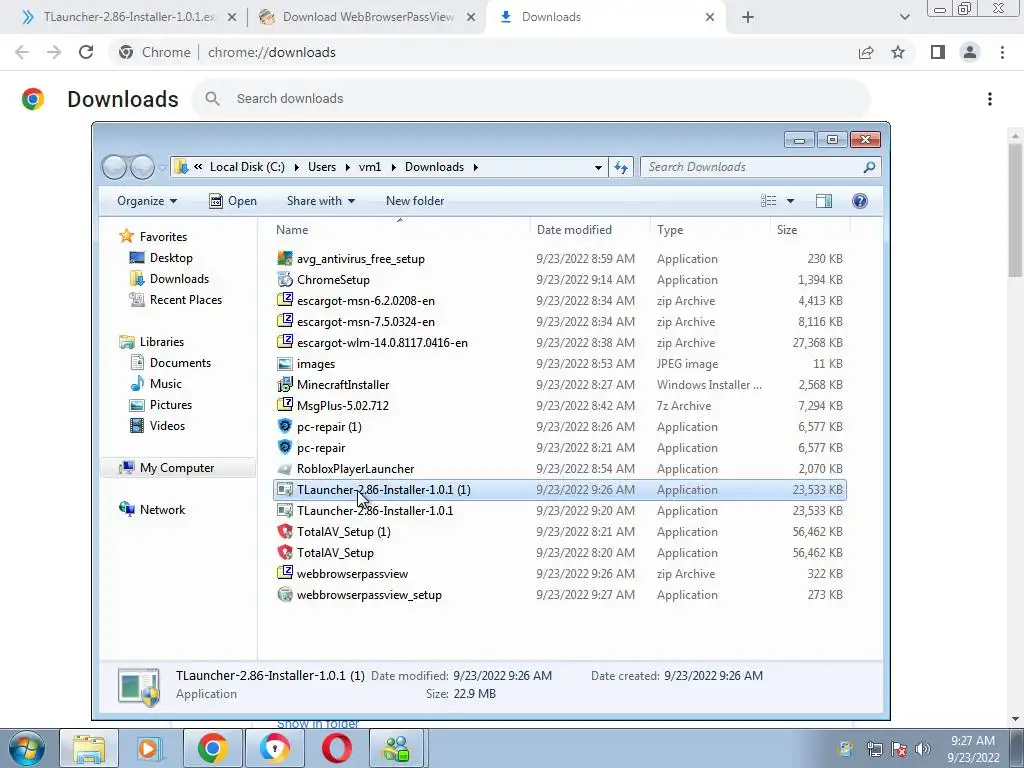Click the Chrome back arrow
Screen dimensions: 1024x768
22,52
